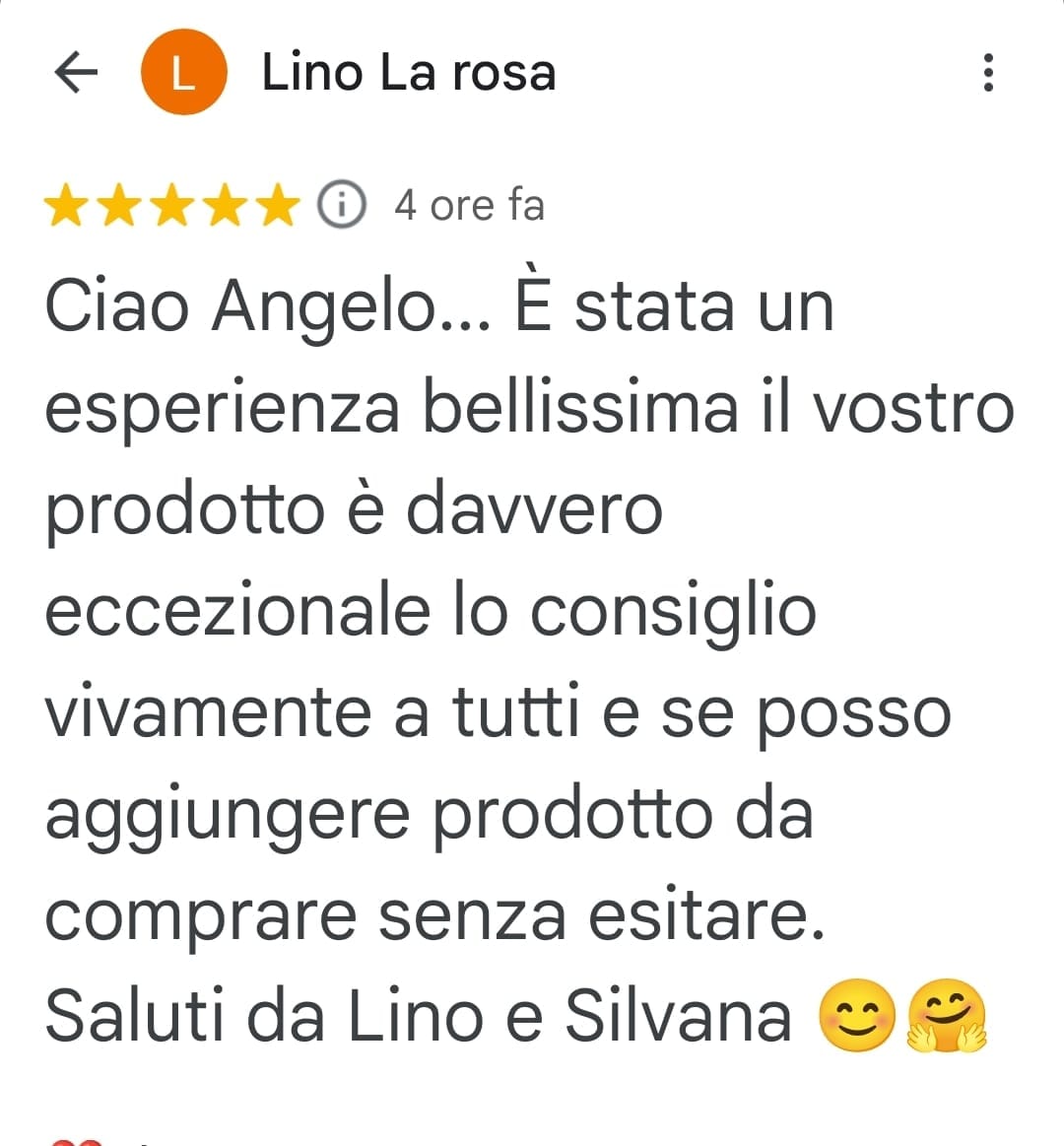The height and width of the screenshot is (1146, 1064).
Task: Tap the smiling blush emoji
Action: pos(856,1014)
